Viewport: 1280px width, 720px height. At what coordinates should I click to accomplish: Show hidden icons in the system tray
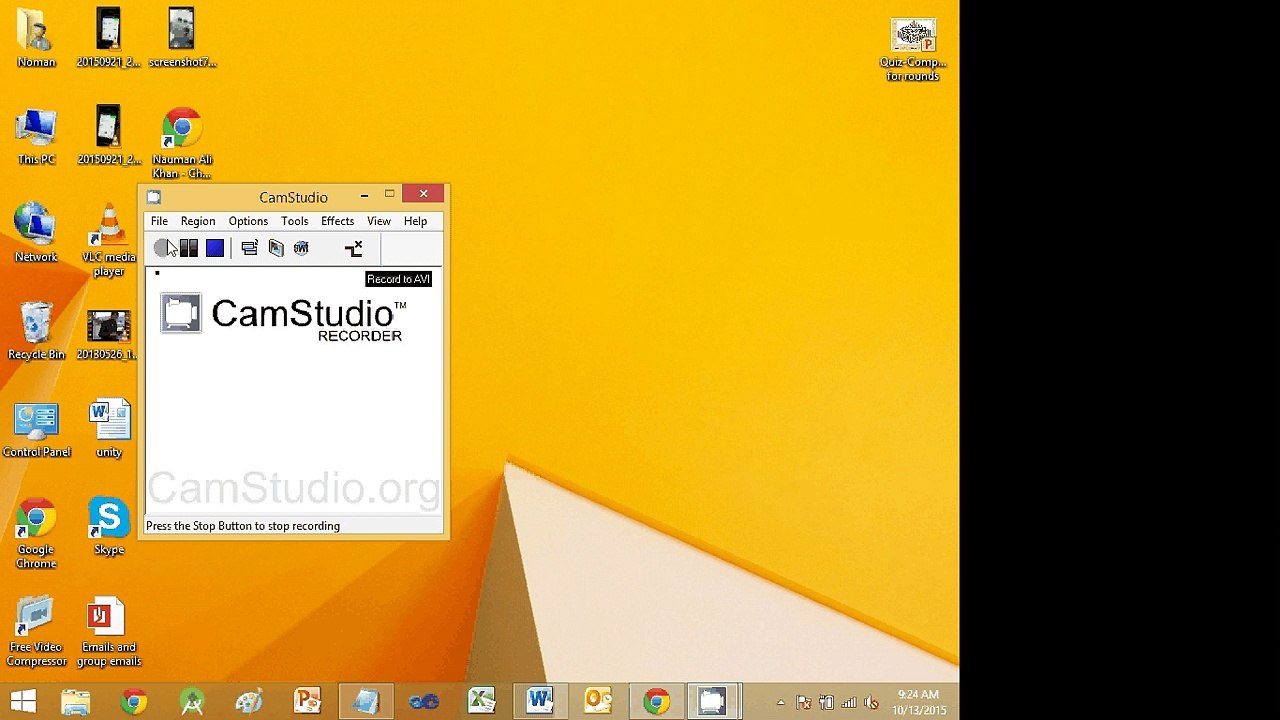[x=780, y=702]
